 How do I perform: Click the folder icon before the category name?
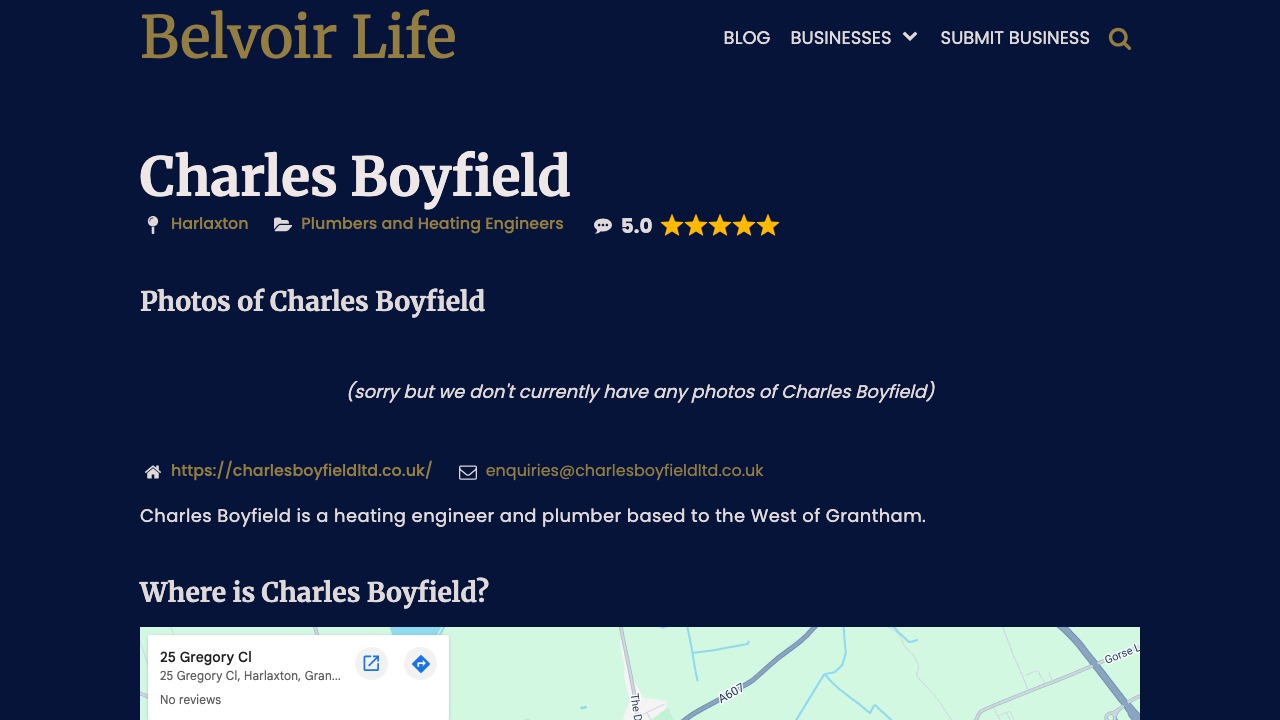pos(283,224)
